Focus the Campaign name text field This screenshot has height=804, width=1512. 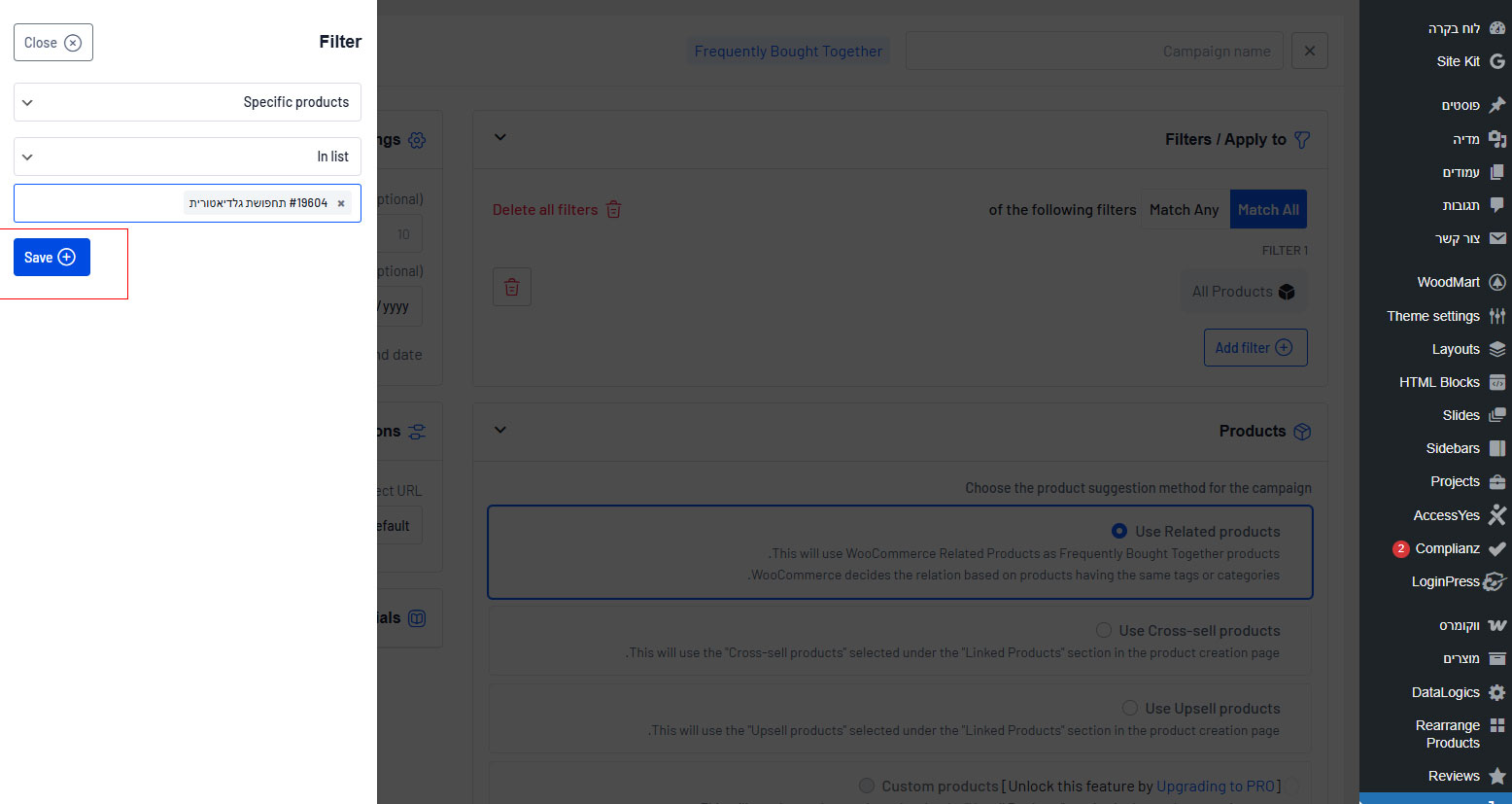coord(1093,52)
